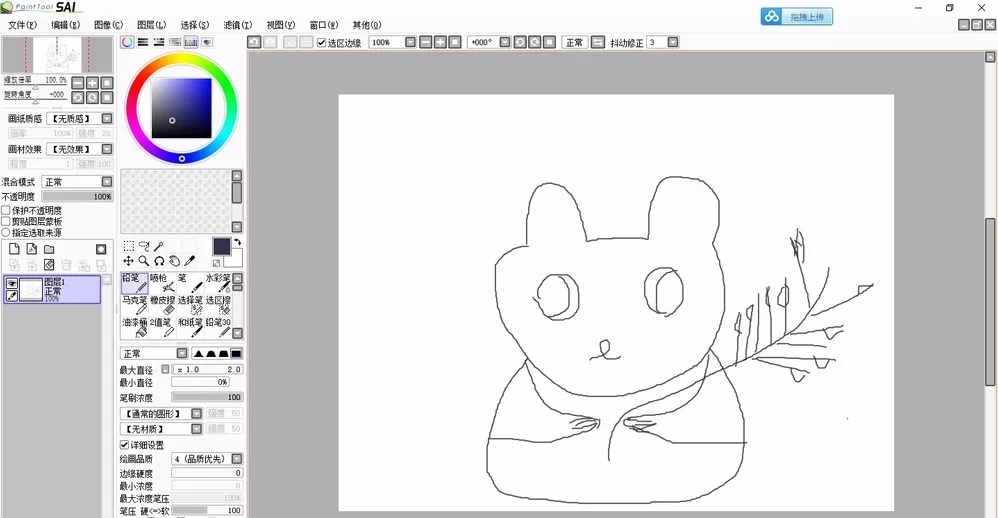Toggle the RGB slider panel
Screen dimensions: 998x518
point(143,42)
